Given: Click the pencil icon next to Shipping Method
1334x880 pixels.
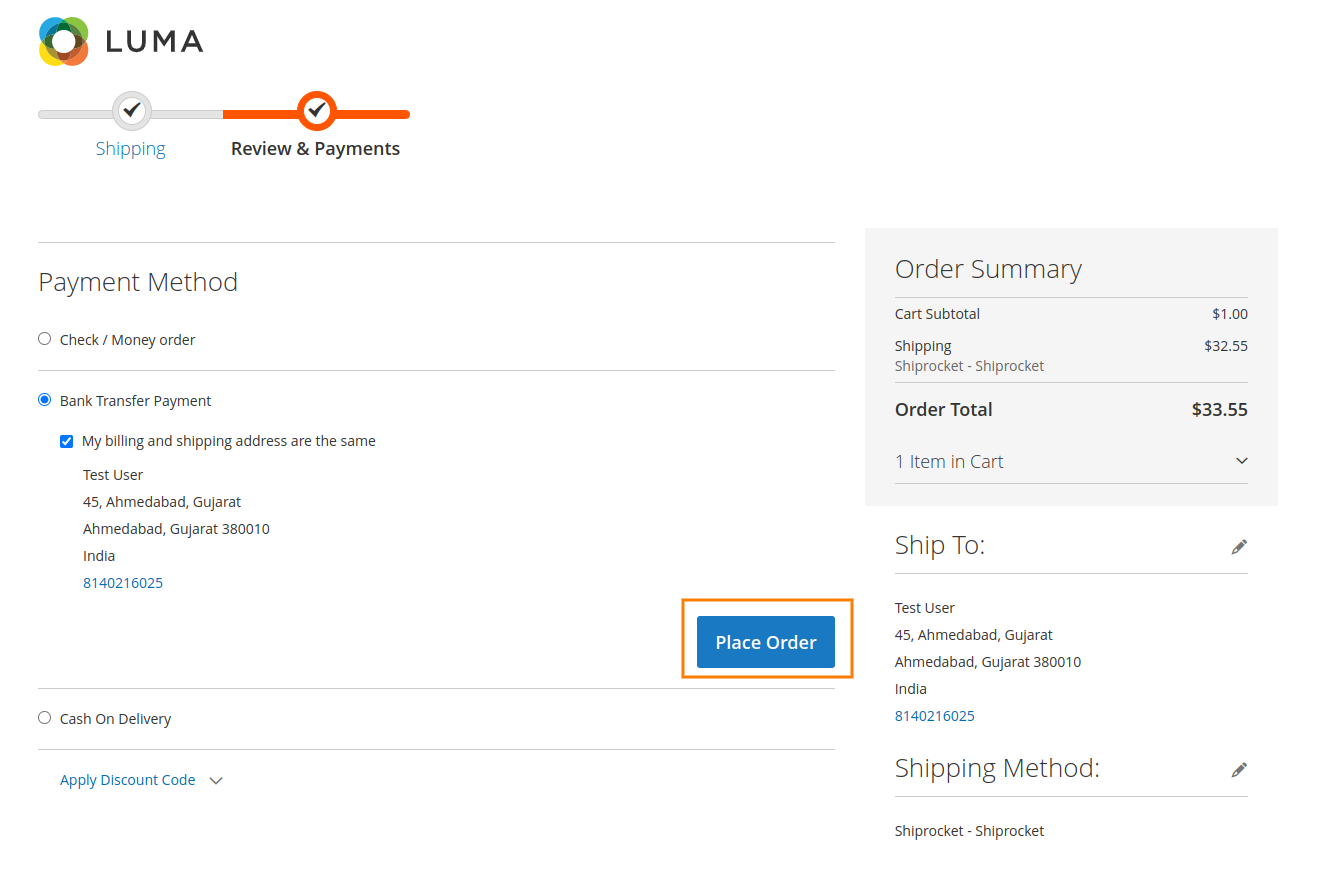Looking at the screenshot, I should pyautogui.click(x=1239, y=769).
